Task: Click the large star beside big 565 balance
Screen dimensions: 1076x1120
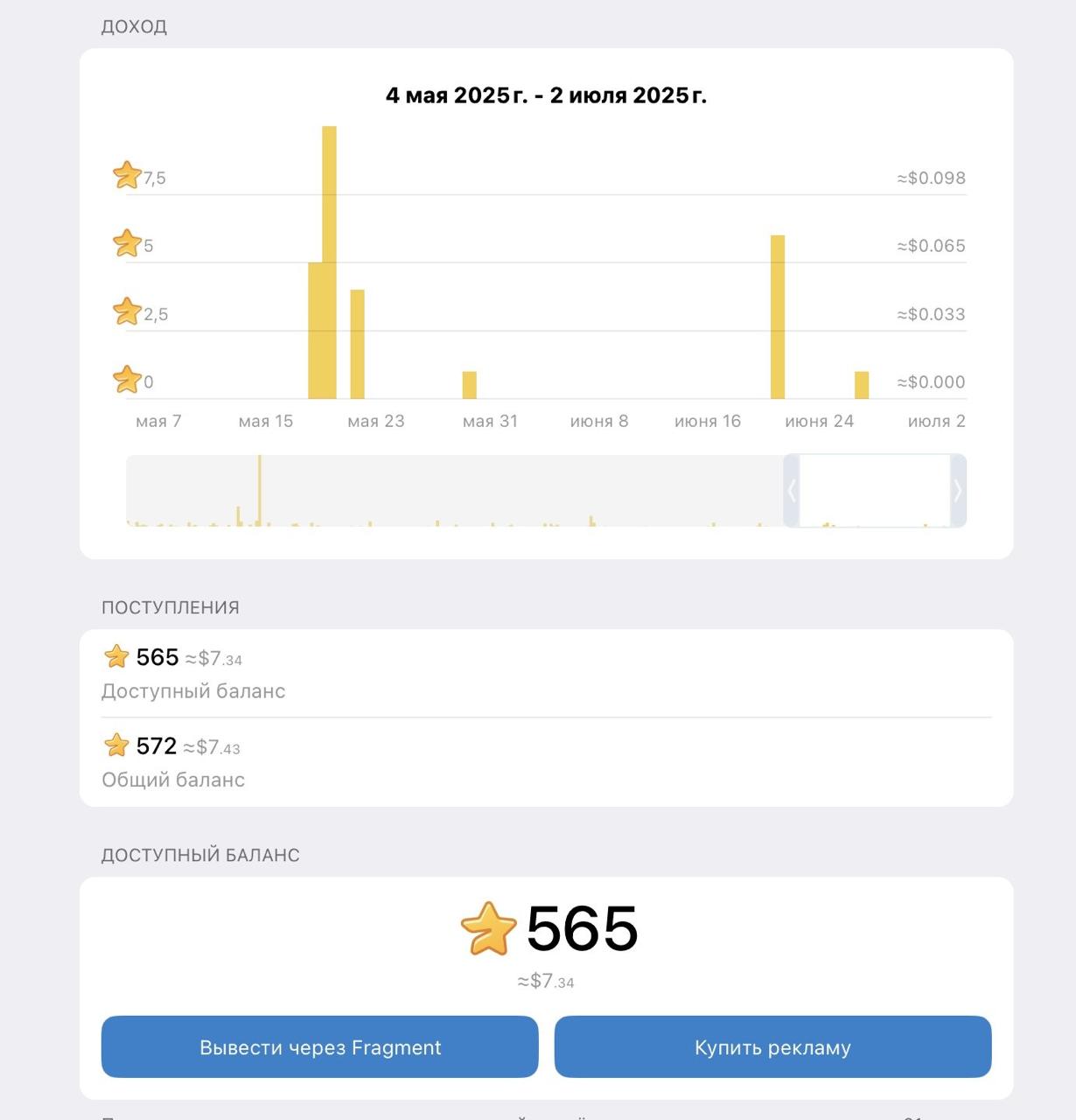Action: (488, 928)
